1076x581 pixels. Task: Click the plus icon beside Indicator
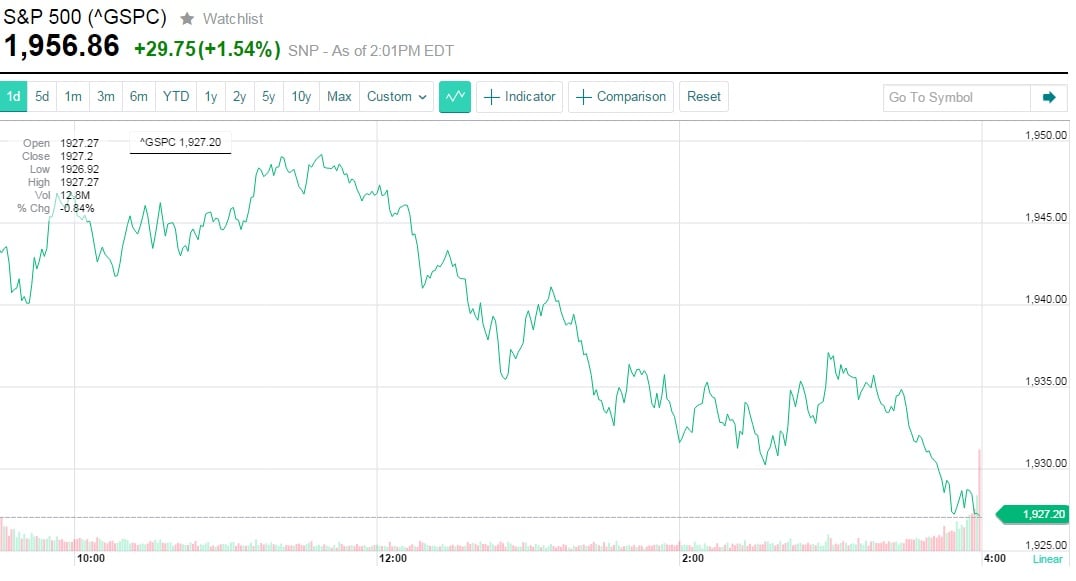pyautogui.click(x=492, y=97)
